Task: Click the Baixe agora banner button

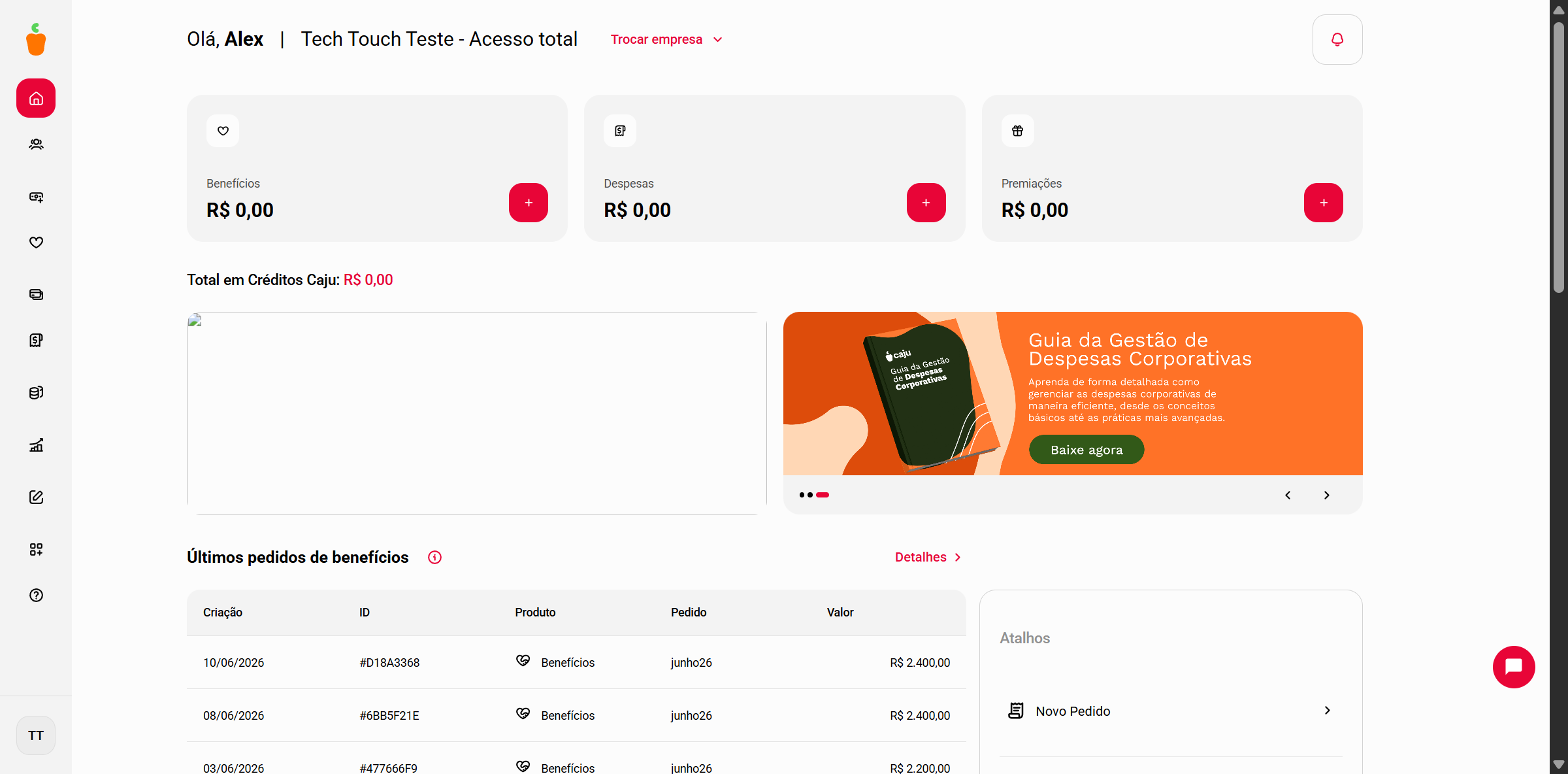Action: pos(1086,450)
